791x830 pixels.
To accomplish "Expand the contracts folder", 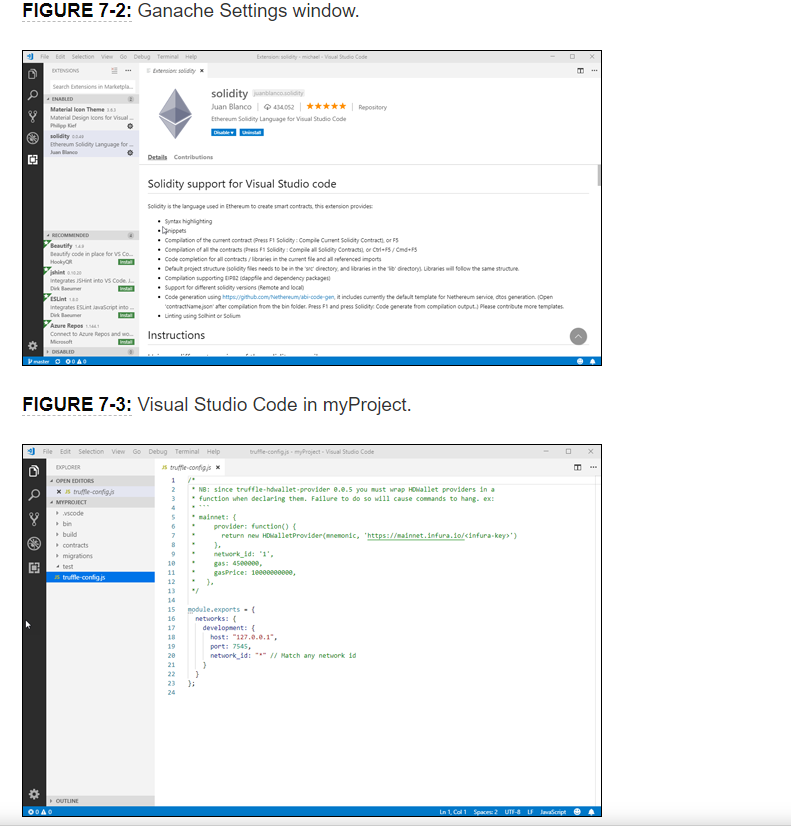I will click(101, 545).
